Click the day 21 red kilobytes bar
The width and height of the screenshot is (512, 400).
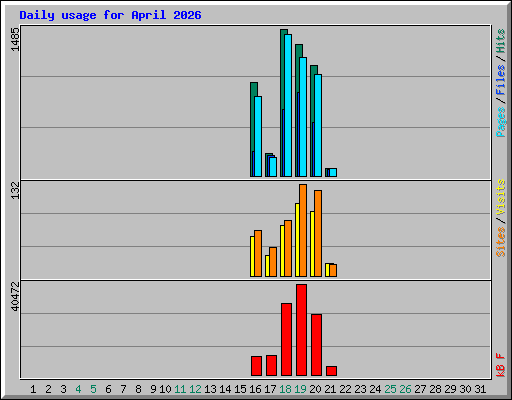[x=331, y=371]
